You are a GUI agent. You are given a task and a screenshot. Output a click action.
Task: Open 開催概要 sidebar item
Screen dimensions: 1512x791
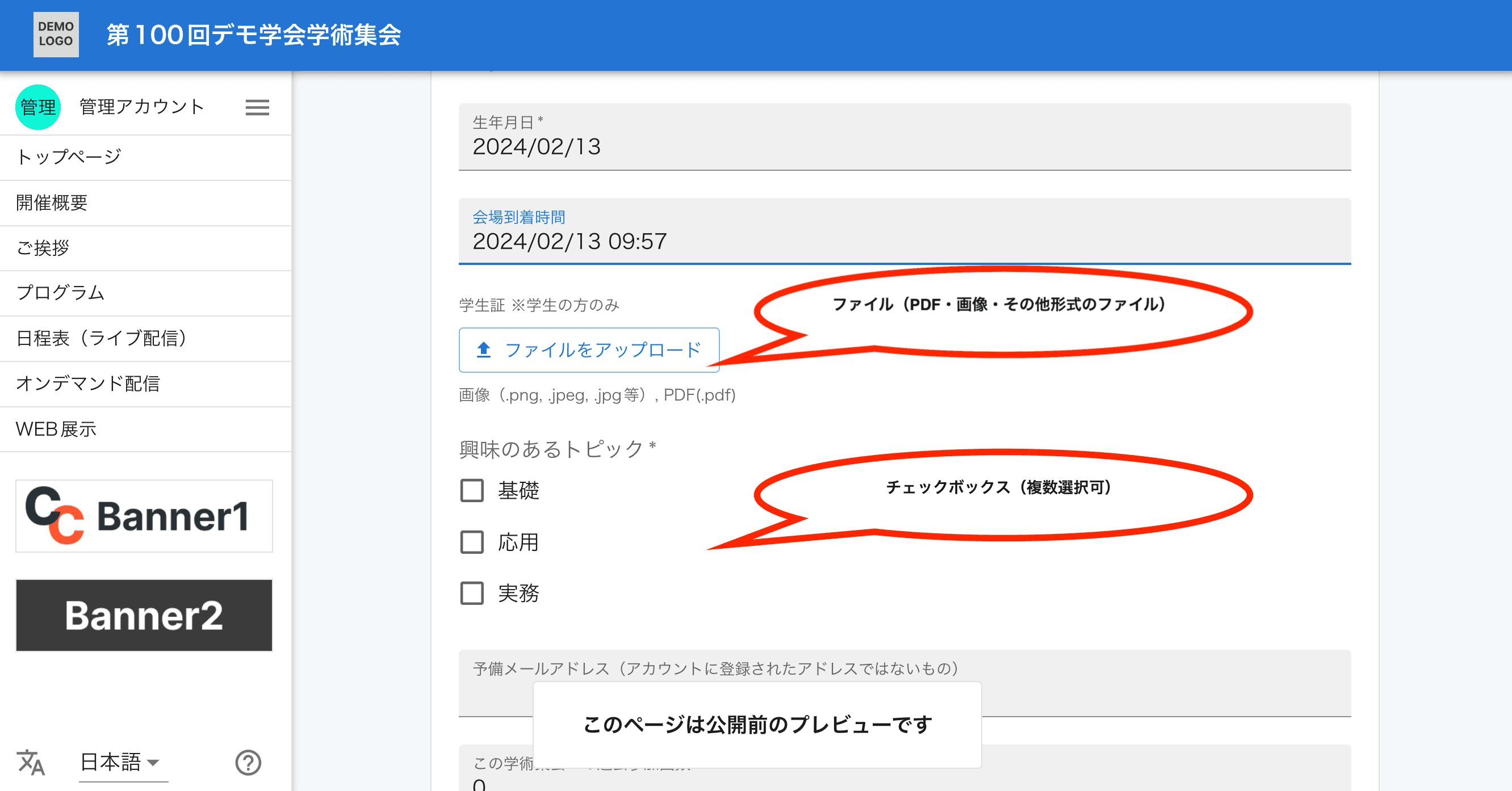pos(145,203)
